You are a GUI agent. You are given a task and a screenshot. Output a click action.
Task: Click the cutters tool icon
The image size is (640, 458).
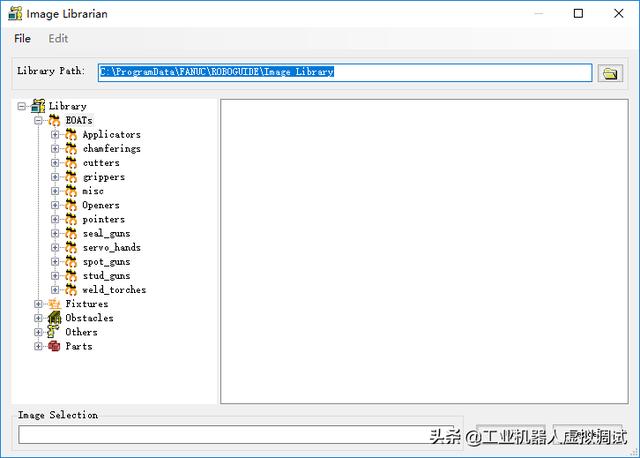click(71, 162)
